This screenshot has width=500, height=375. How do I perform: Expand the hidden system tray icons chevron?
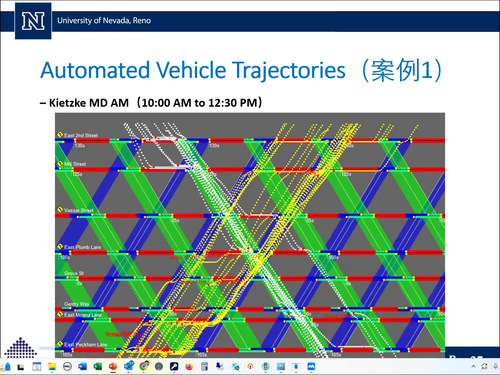tap(473, 366)
